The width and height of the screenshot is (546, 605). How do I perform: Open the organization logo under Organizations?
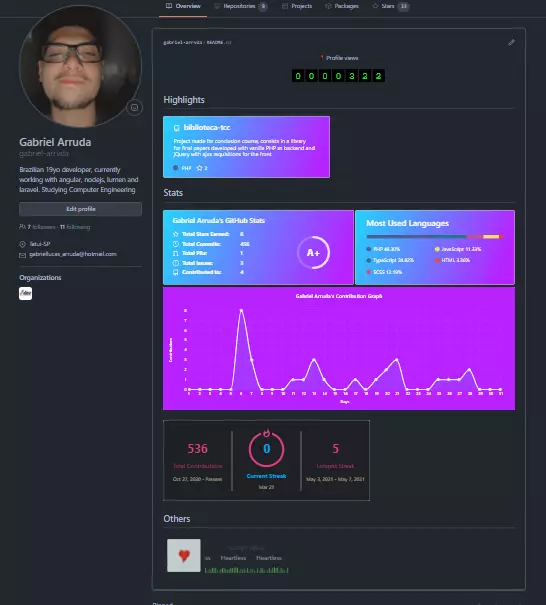[x=25, y=293]
